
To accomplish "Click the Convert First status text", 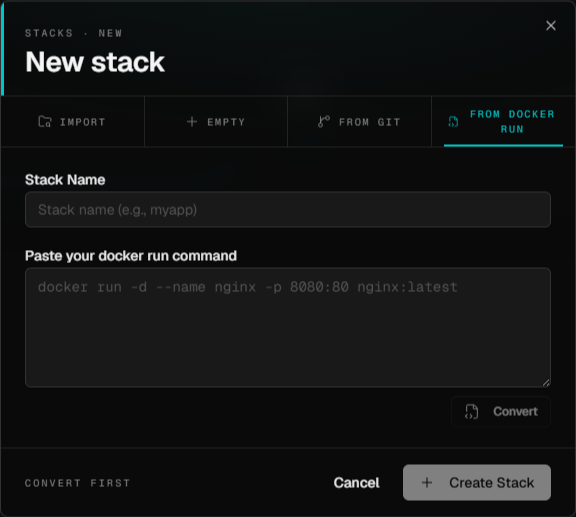I will (78, 483).
